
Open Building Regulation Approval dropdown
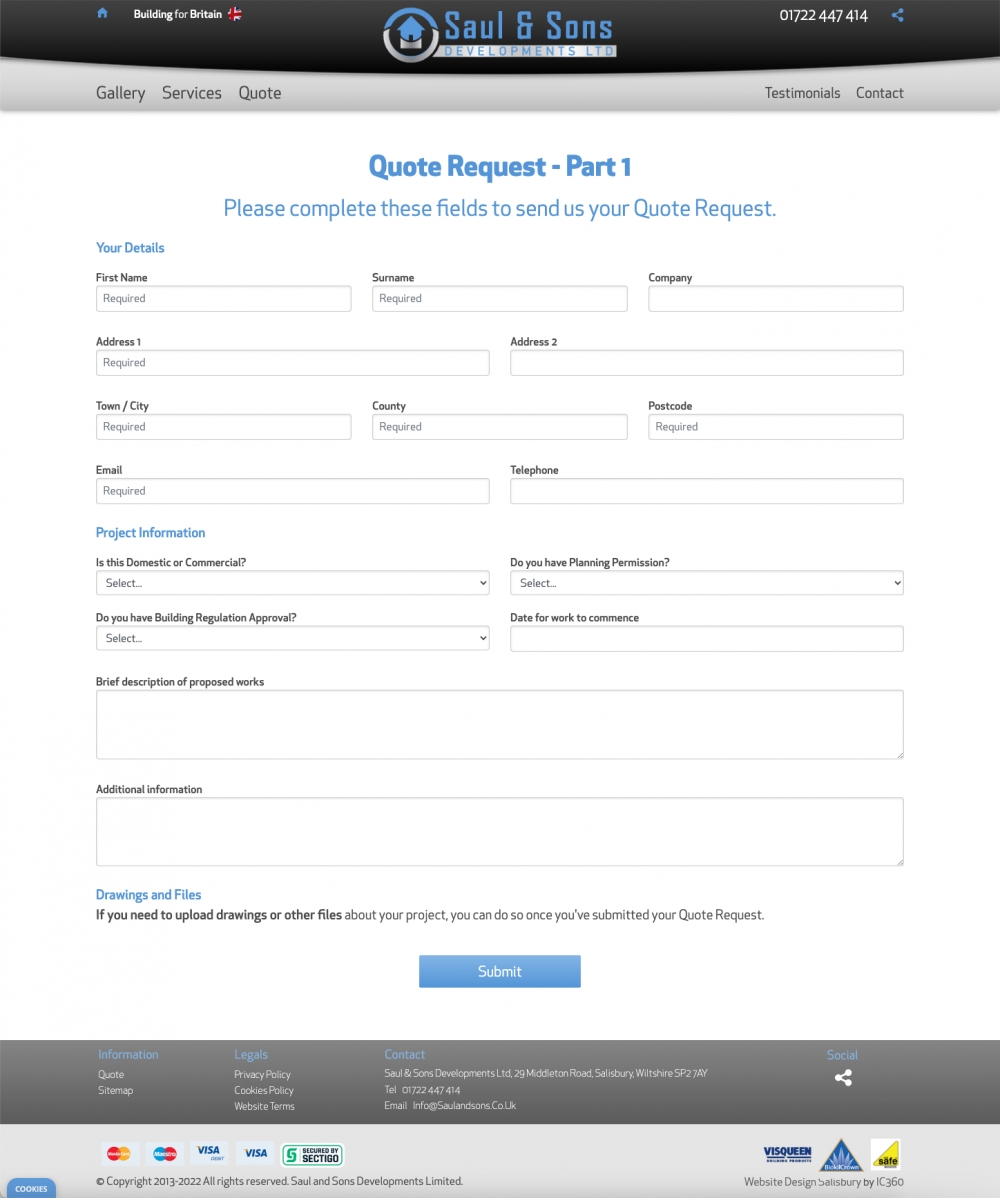coord(292,638)
